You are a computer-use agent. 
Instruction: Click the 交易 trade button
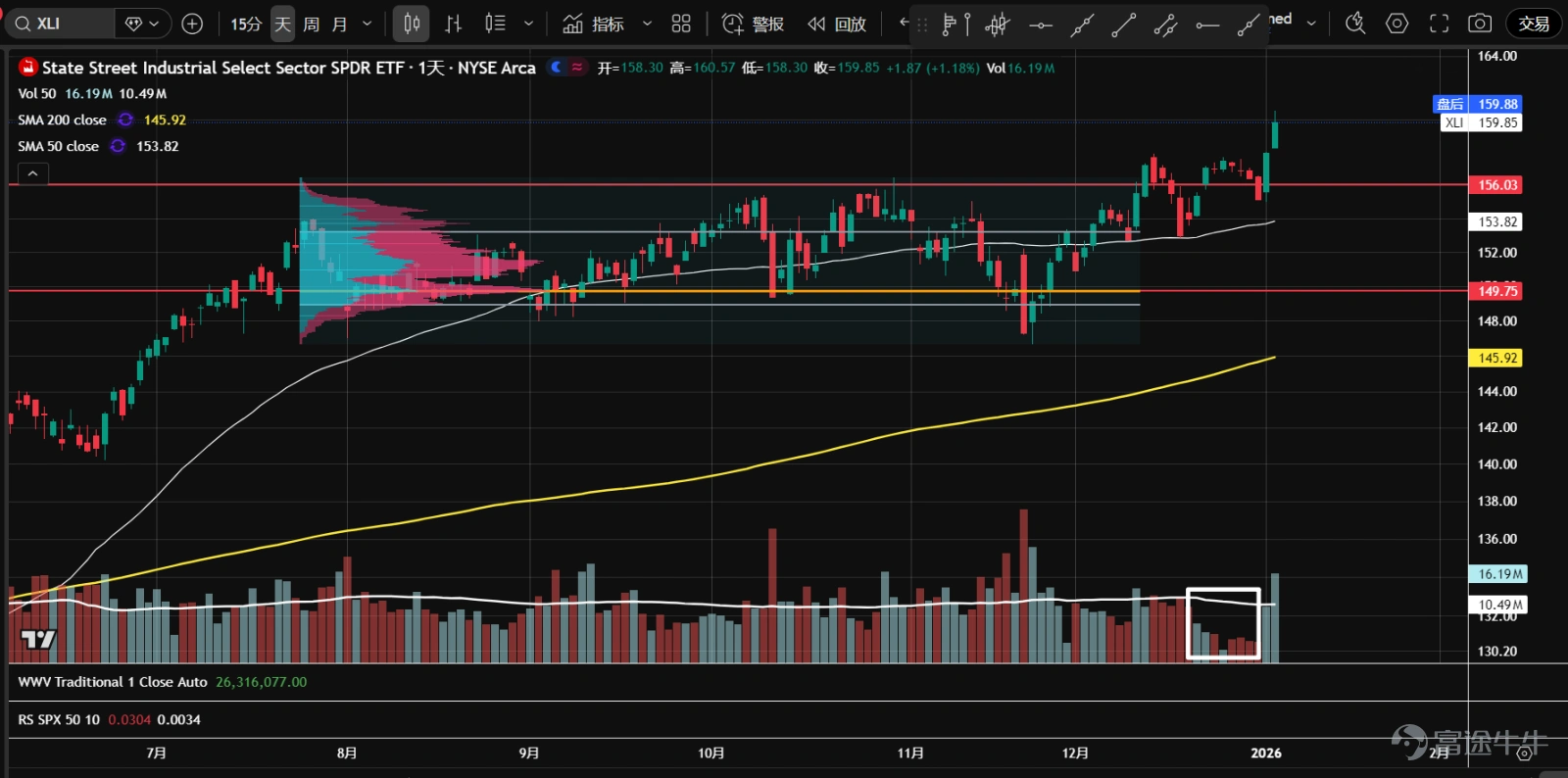(x=1534, y=24)
